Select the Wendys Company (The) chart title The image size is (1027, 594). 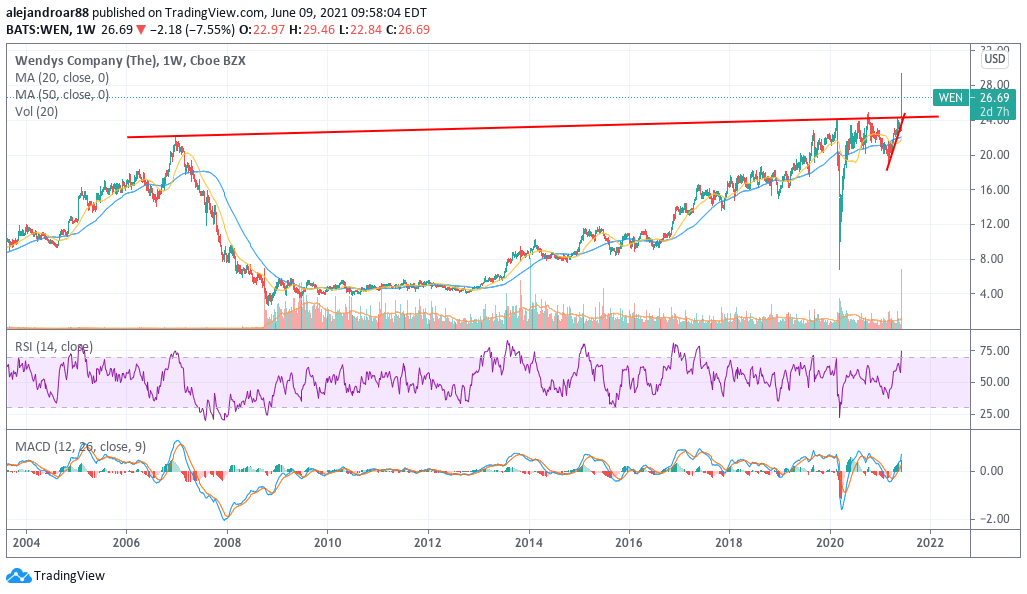[x=130, y=60]
